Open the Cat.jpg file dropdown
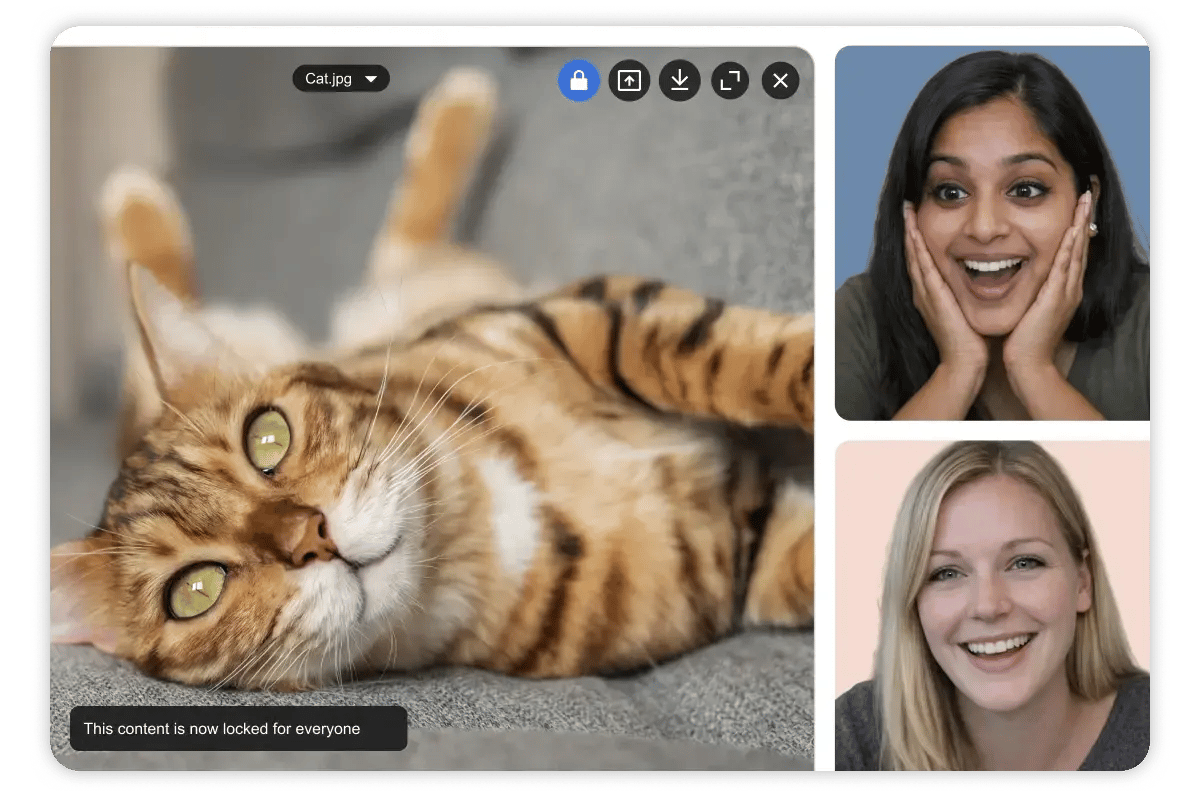 (341, 79)
